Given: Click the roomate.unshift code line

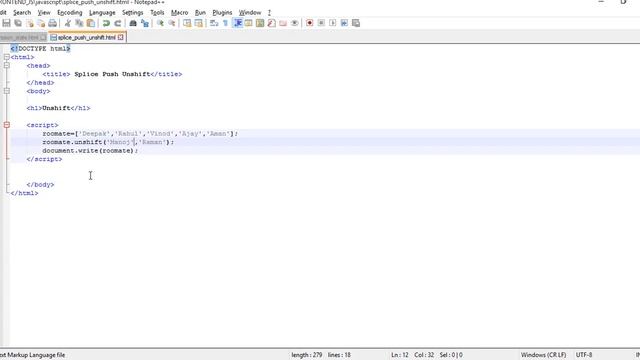Looking at the screenshot, I should (108, 142).
